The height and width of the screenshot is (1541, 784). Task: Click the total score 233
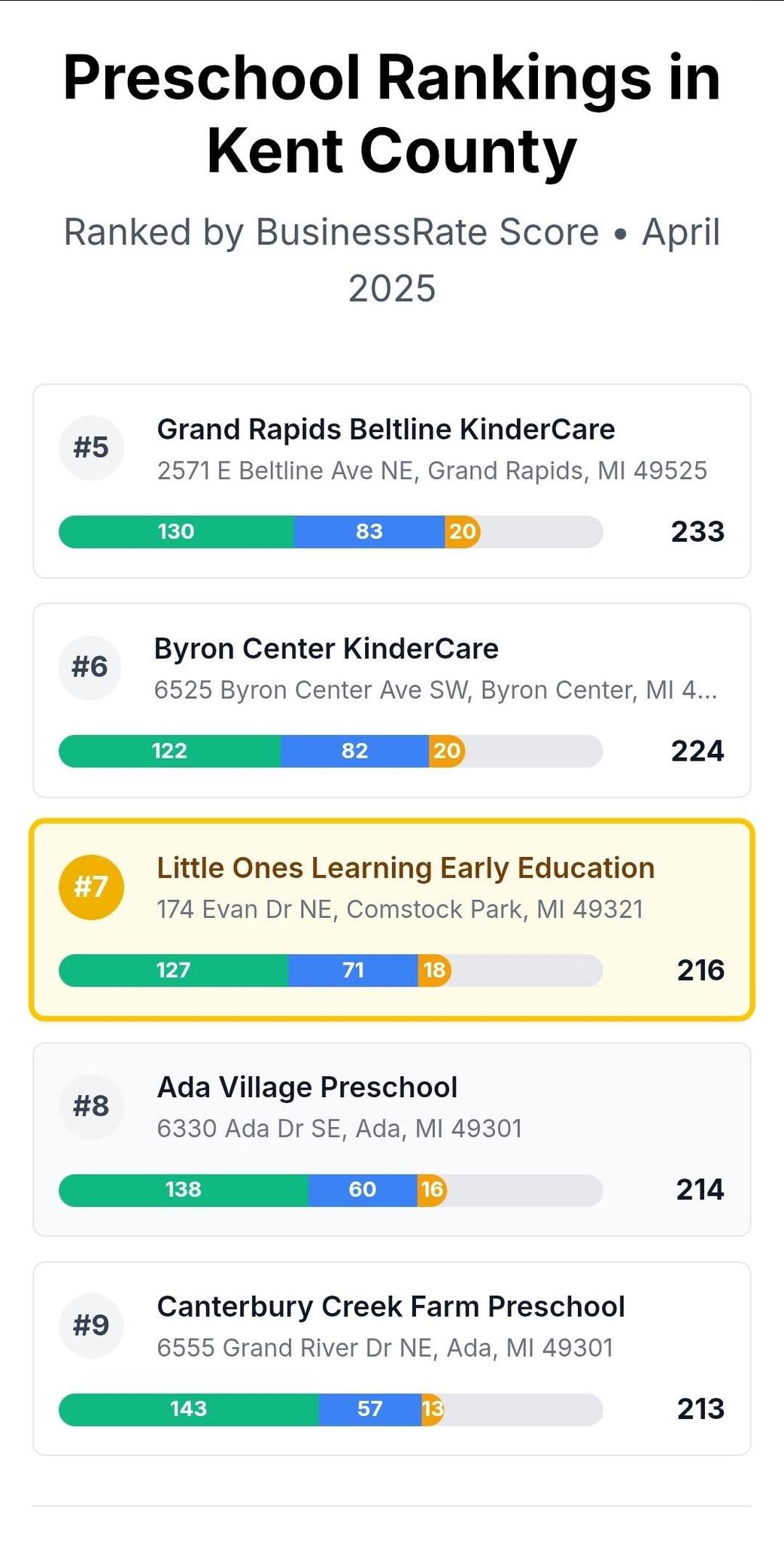point(697,532)
